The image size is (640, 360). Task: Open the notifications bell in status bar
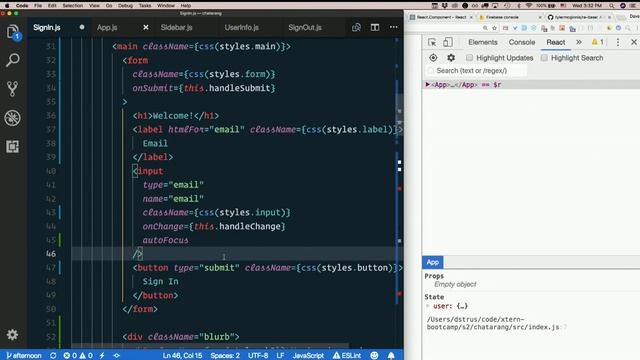pos(391,356)
